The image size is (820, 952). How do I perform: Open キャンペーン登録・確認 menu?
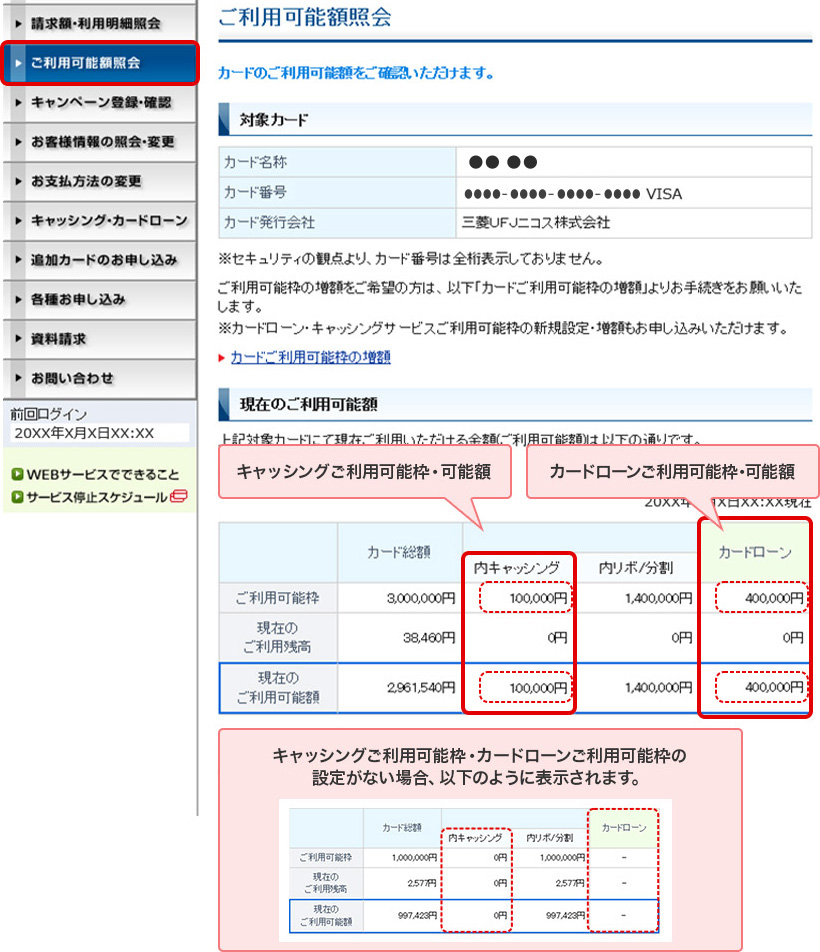100,102
